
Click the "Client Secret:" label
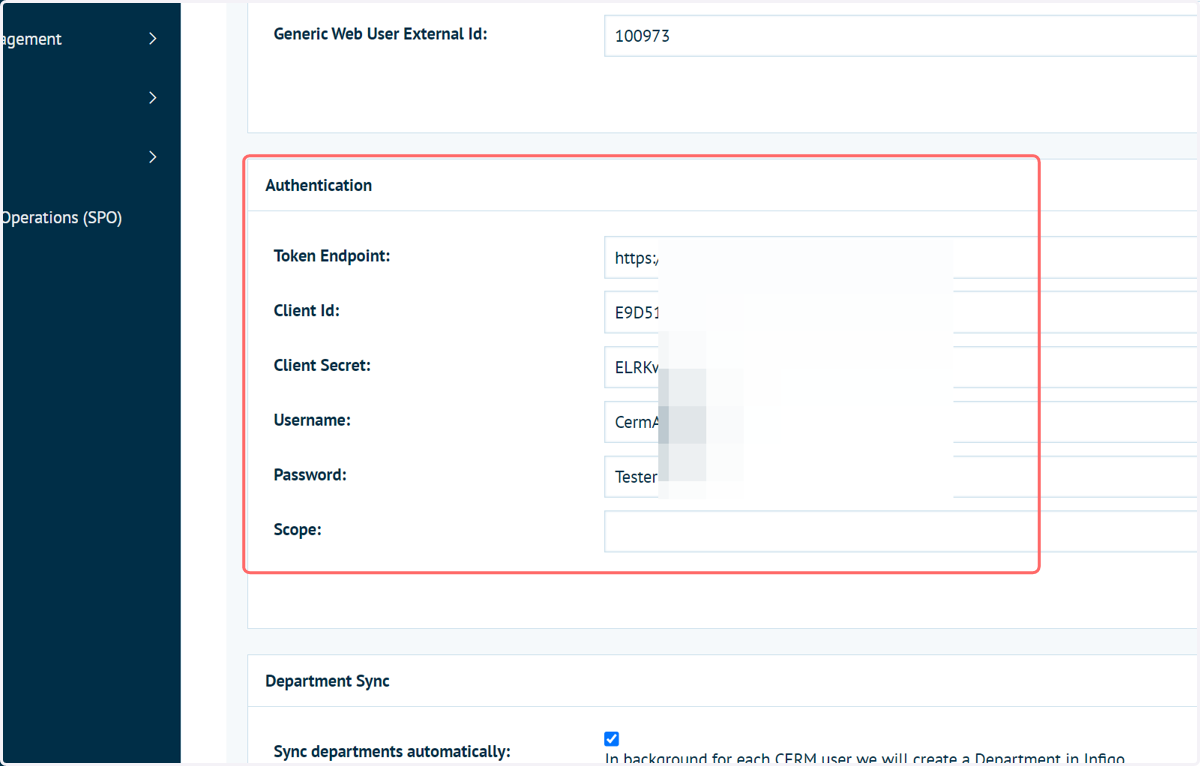pos(322,366)
